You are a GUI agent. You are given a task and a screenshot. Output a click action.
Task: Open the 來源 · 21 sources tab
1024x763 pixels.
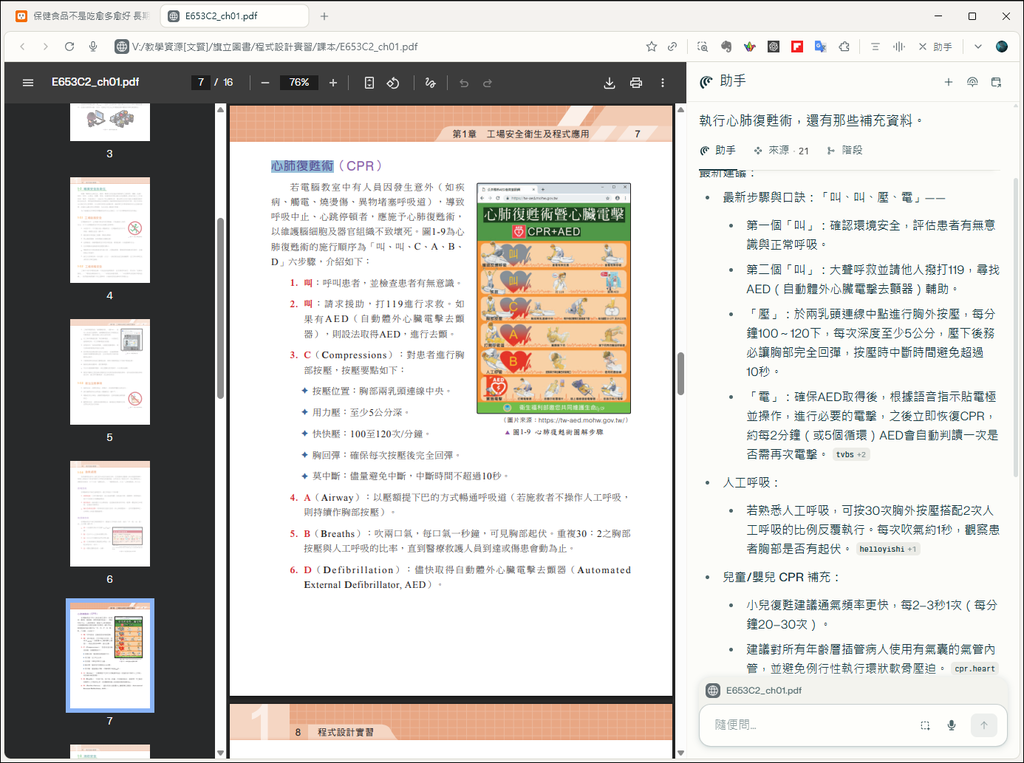tap(781, 150)
